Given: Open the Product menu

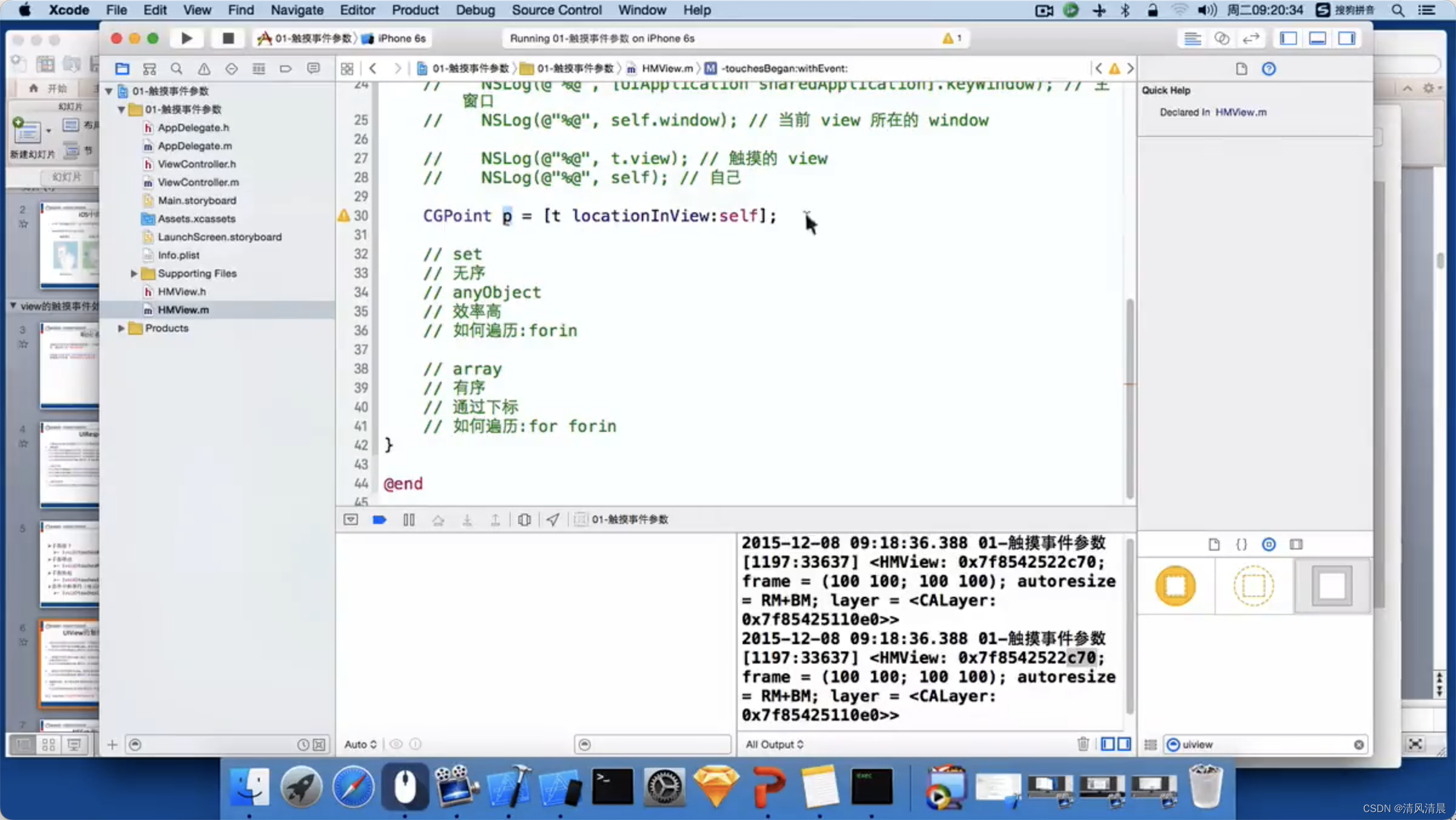Looking at the screenshot, I should tap(415, 10).
